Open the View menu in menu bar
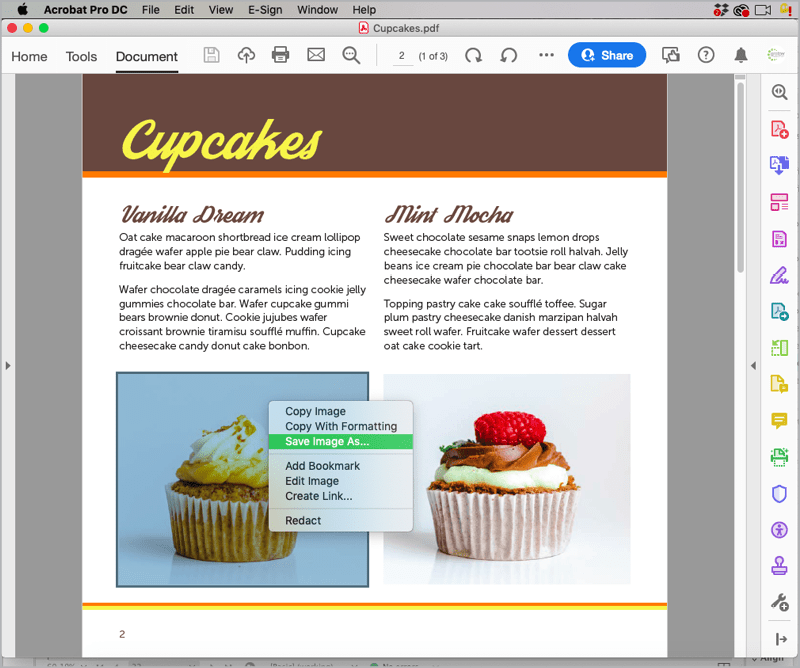 [x=220, y=10]
